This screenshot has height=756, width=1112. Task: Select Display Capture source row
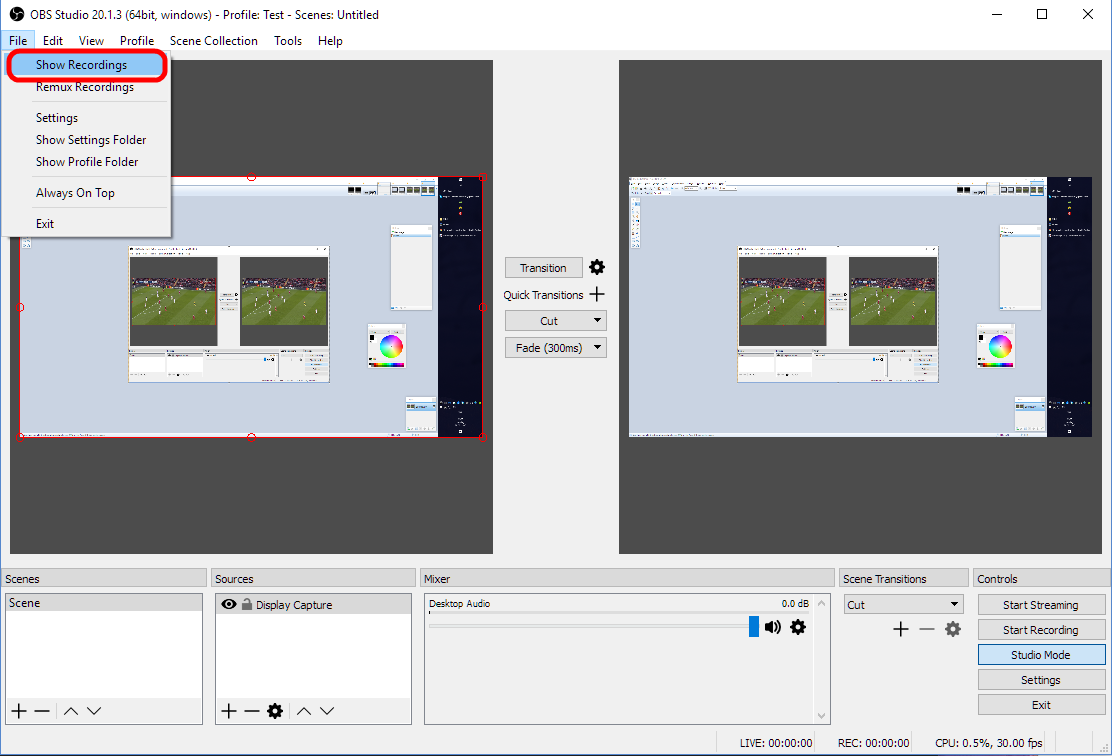coord(313,604)
